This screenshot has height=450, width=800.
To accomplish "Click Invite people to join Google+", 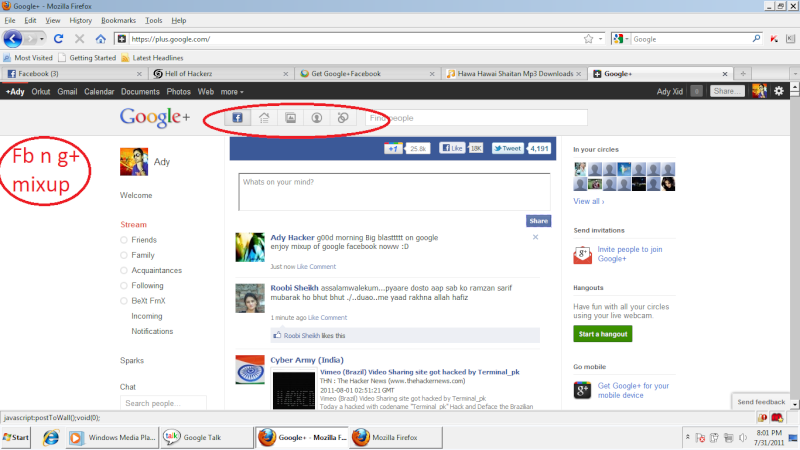I will click(630, 254).
